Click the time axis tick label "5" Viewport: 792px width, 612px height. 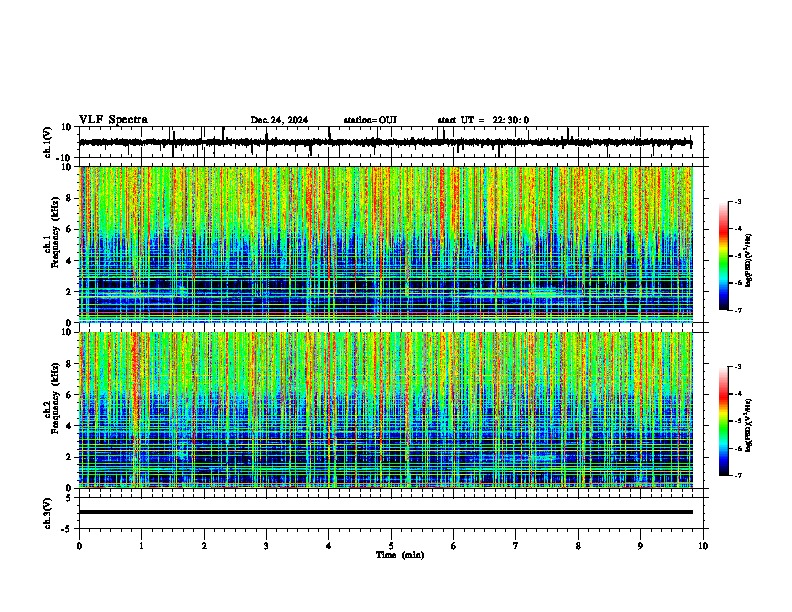click(x=391, y=546)
